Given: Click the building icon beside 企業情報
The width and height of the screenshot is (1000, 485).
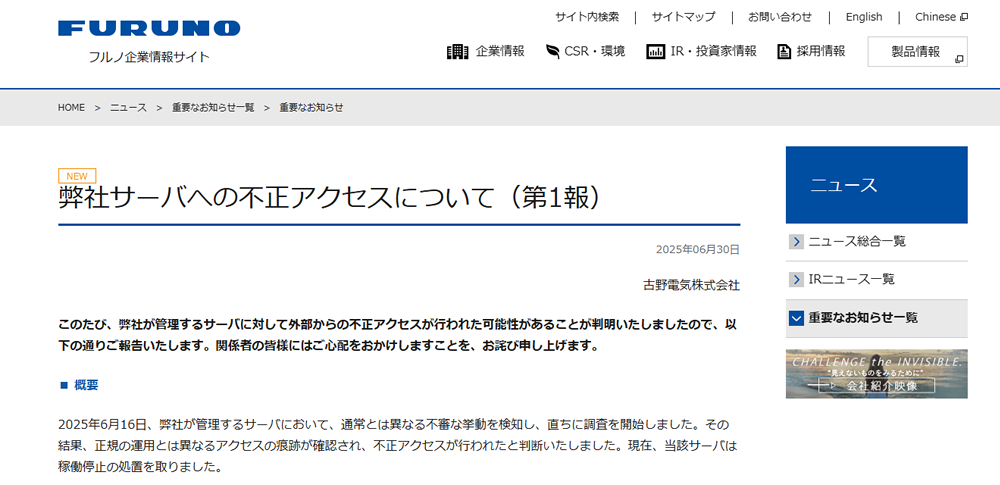Looking at the screenshot, I should click(457, 52).
